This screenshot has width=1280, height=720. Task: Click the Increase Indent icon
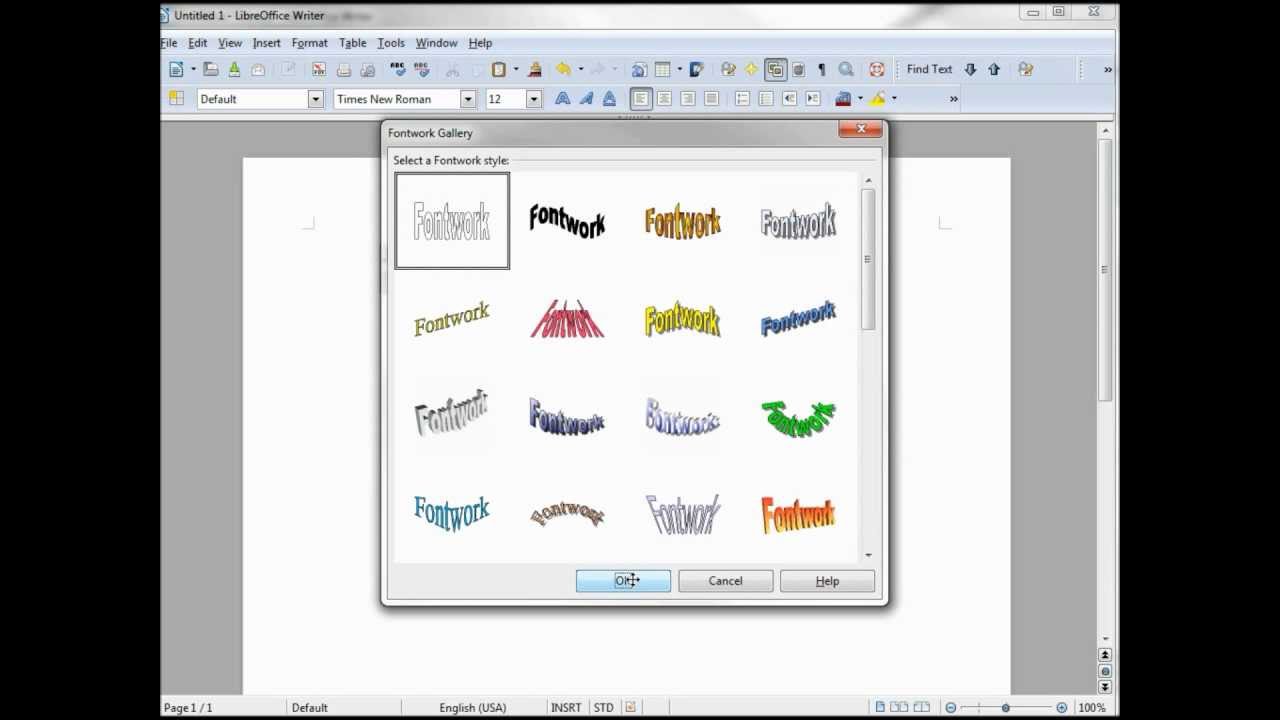click(813, 98)
